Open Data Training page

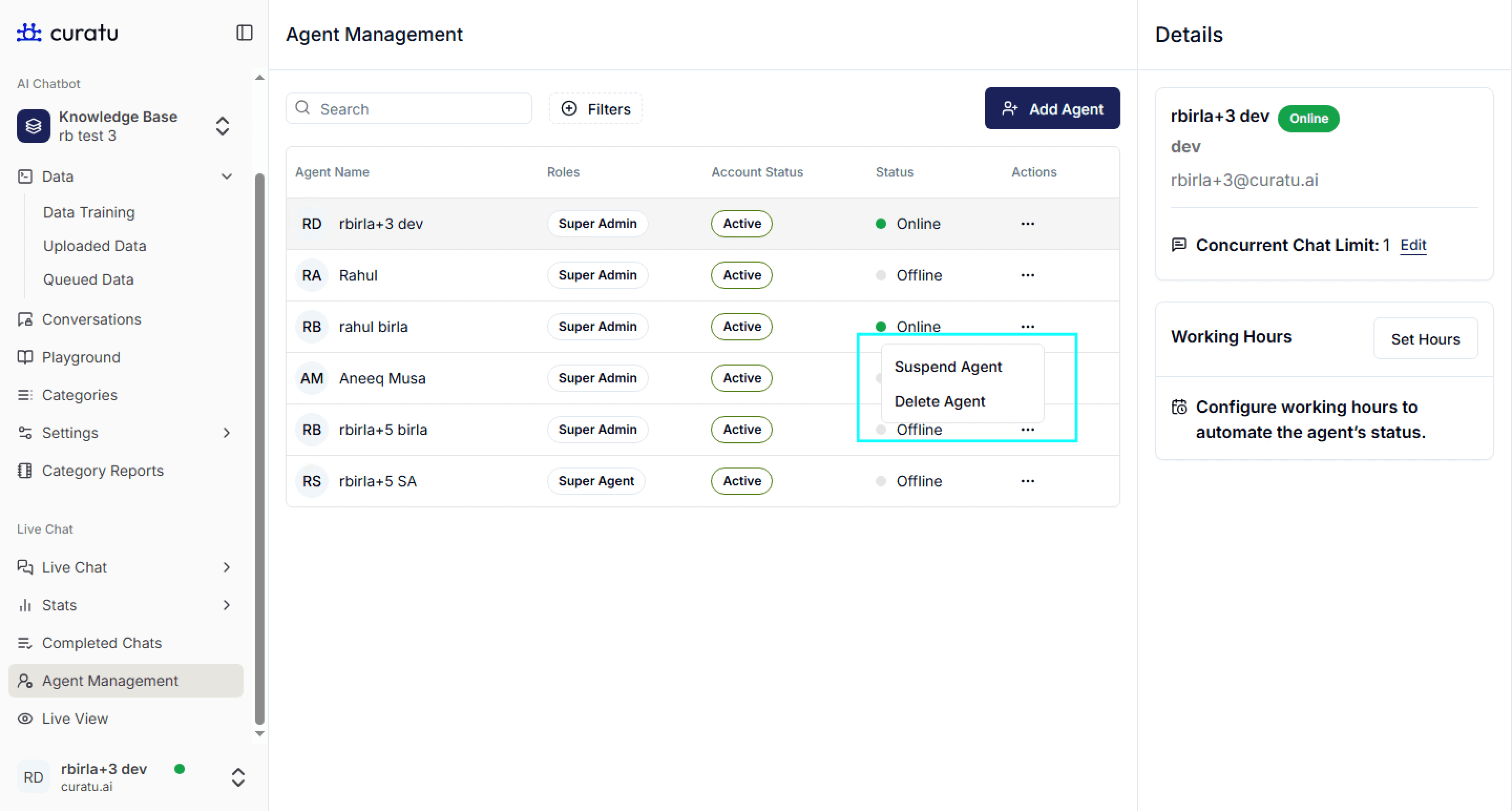(89, 212)
